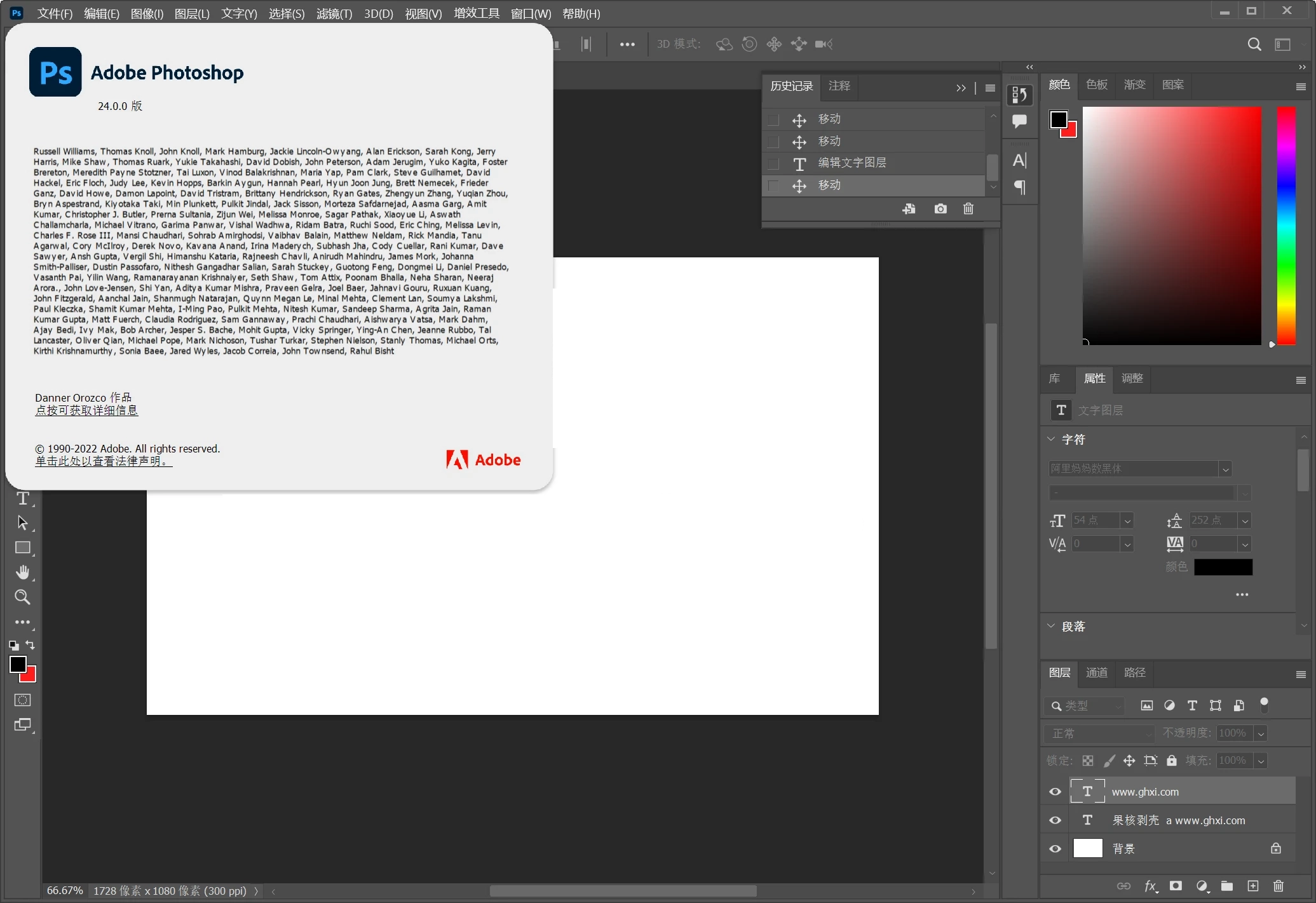The height and width of the screenshot is (903, 1316).
Task: Check history source box beside 编辑文字图层
Action: tap(773, 163)
